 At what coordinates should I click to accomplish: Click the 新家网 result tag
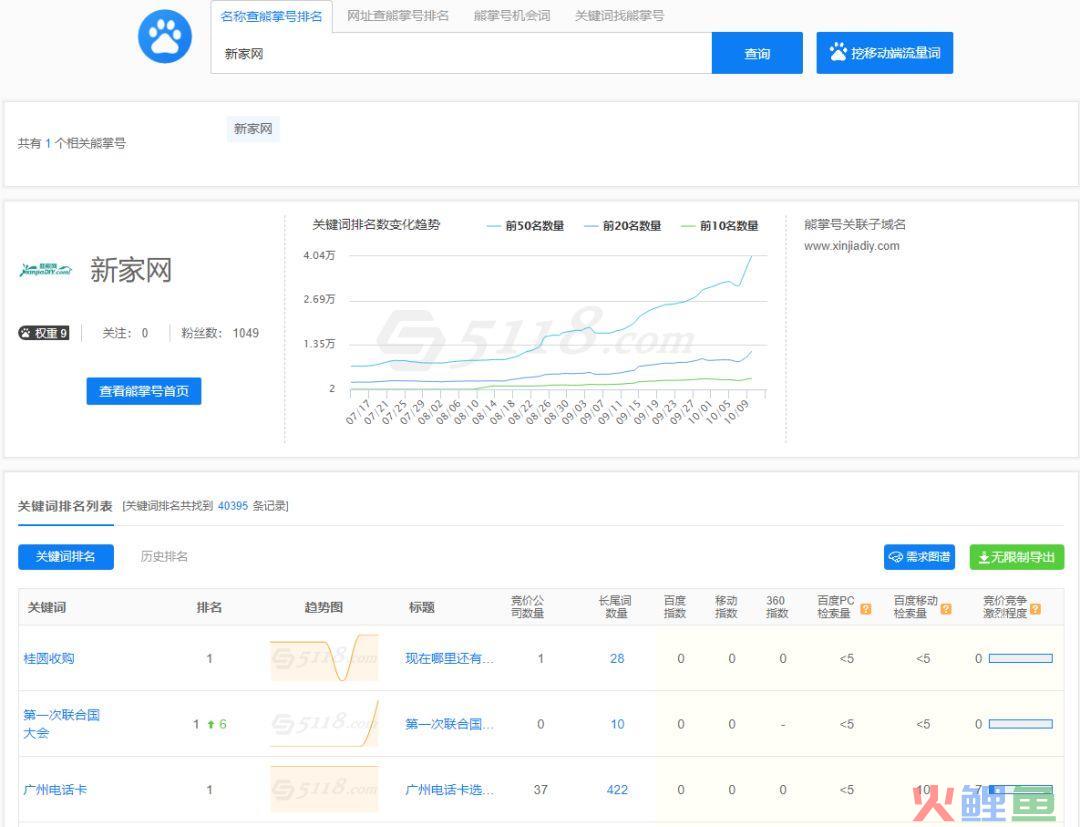click(253, 129)
